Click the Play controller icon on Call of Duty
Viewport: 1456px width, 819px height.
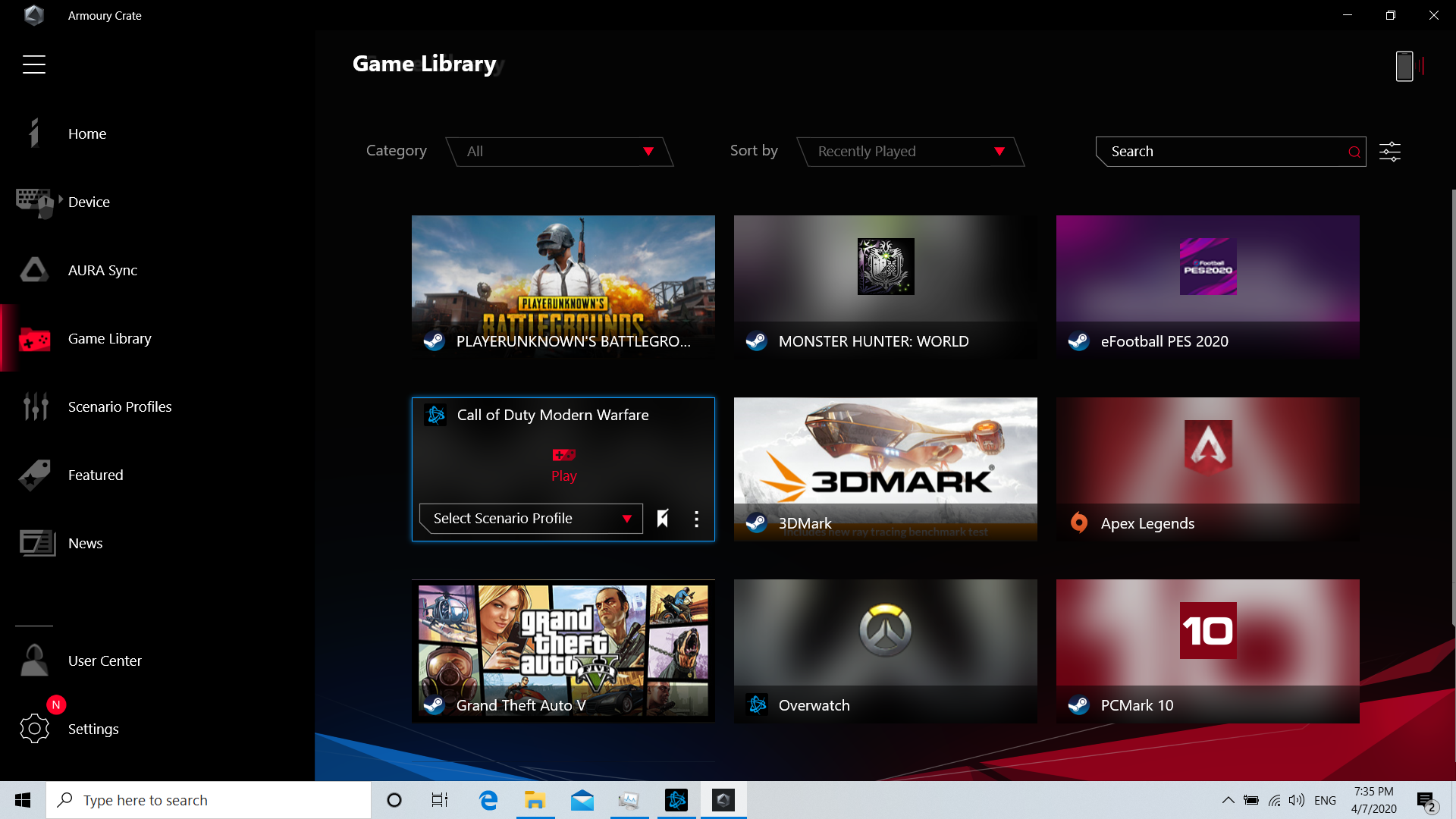[564, 455]
